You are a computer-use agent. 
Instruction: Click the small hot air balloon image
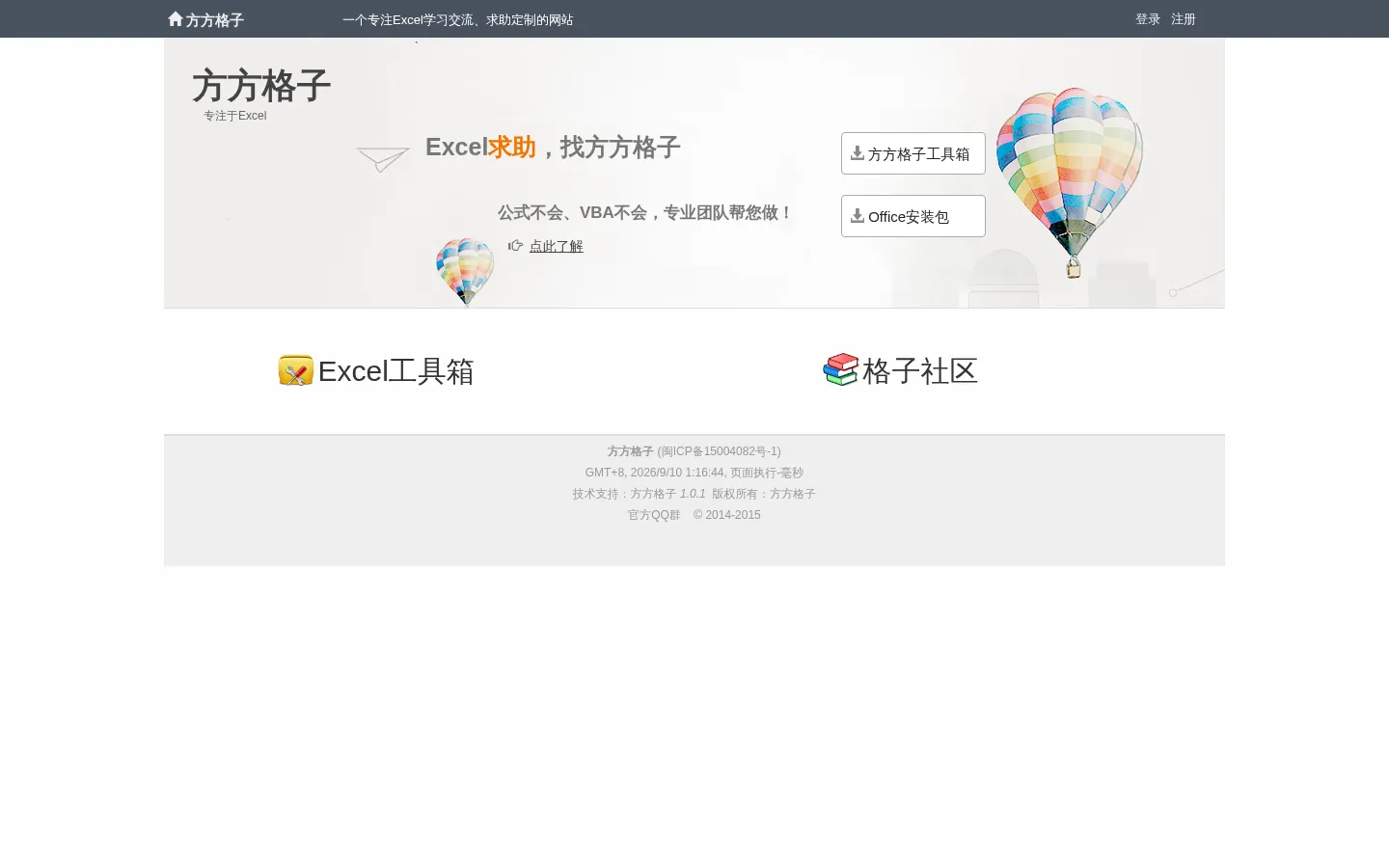click(x=465, y=272)
